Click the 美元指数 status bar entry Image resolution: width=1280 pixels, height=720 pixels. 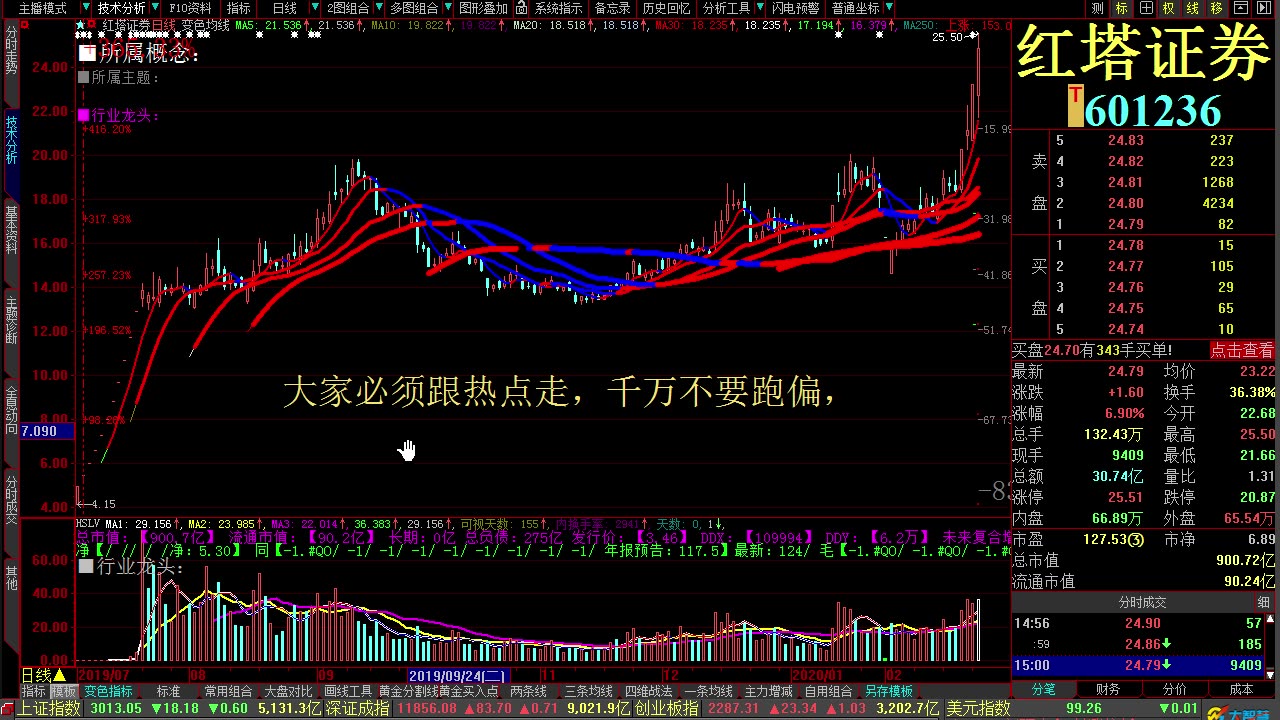click(x=978, y=709)
